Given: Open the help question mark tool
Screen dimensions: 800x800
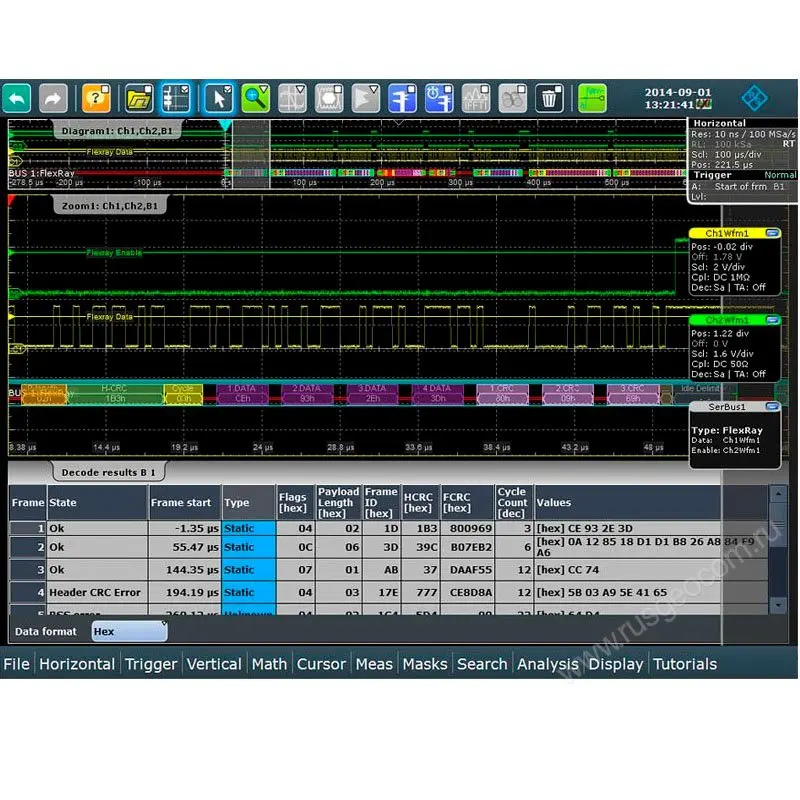Looking at the screenshot, I should [96, 98].
